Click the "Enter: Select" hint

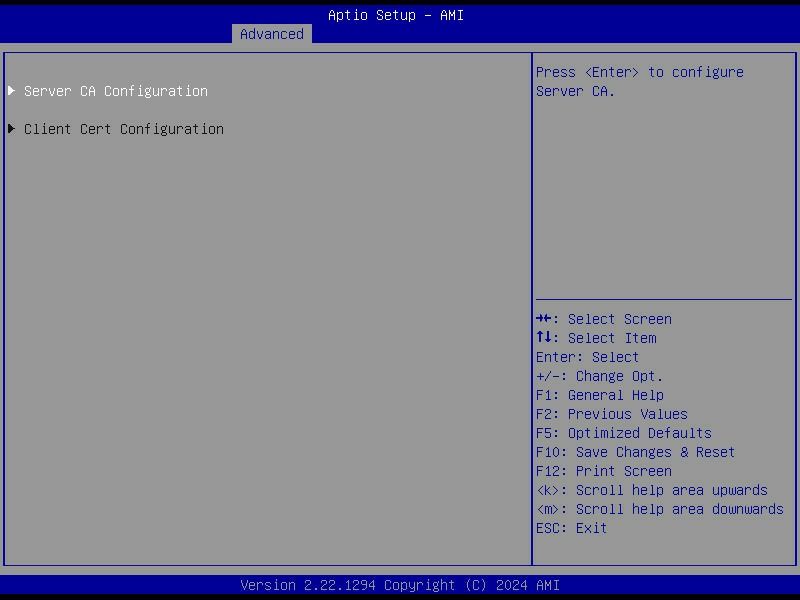[587, 357]
